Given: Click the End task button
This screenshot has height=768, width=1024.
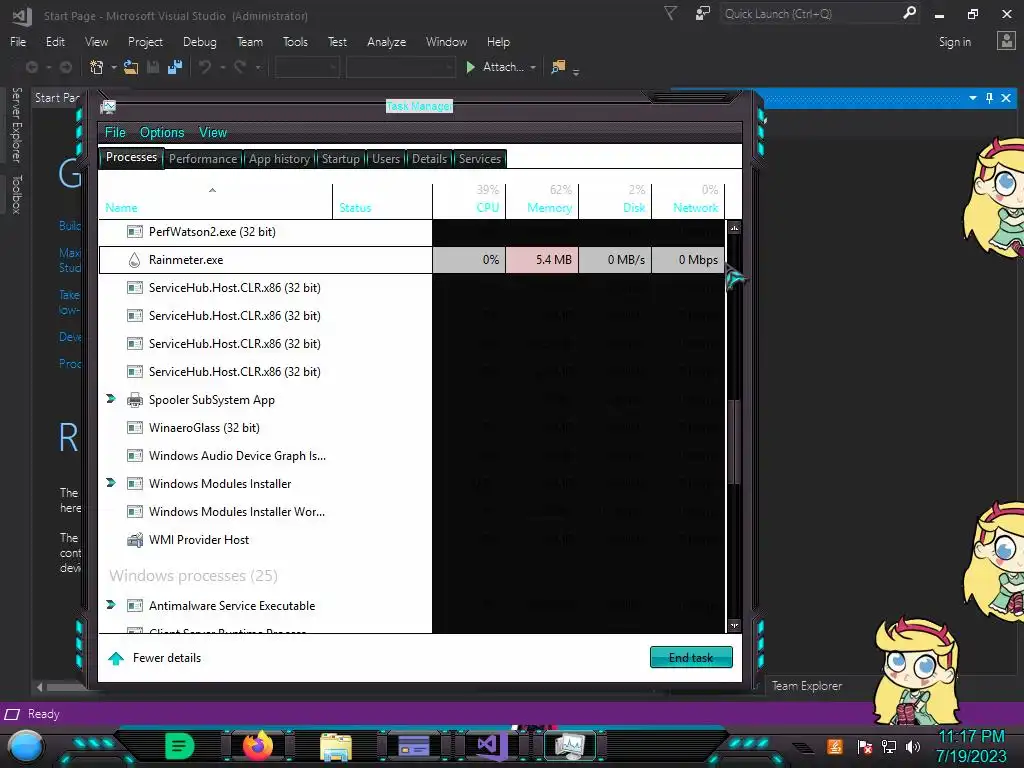Looking at the screenshot, I should coord(691,658).
